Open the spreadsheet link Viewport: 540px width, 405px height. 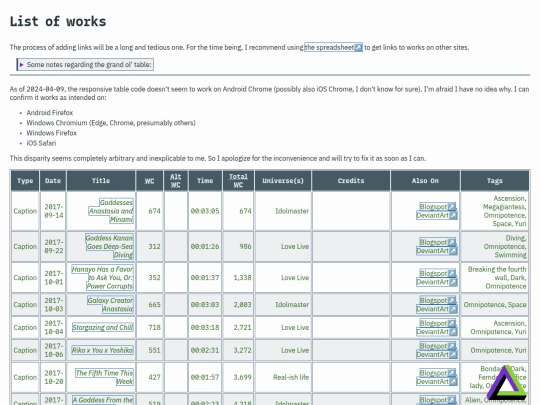333,47
